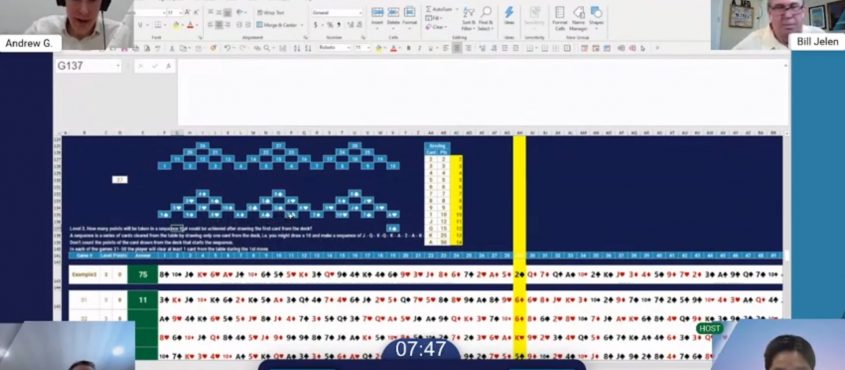Toggle Italic in the quick toolbar

[418, 48]
